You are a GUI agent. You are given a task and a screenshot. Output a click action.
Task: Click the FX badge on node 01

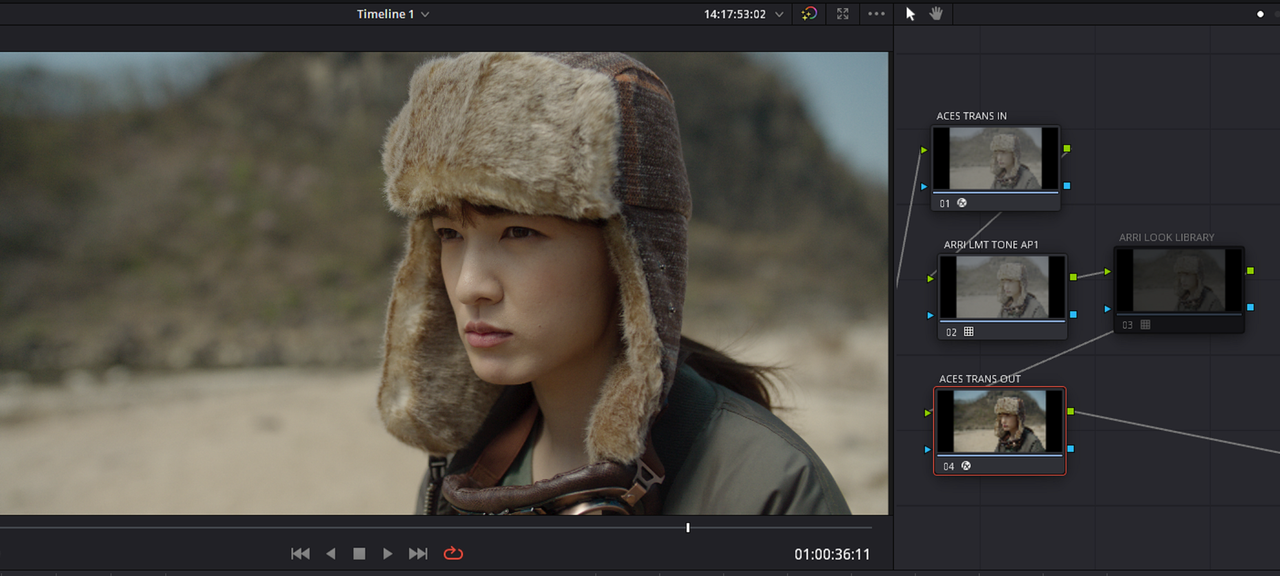point(962,202)
